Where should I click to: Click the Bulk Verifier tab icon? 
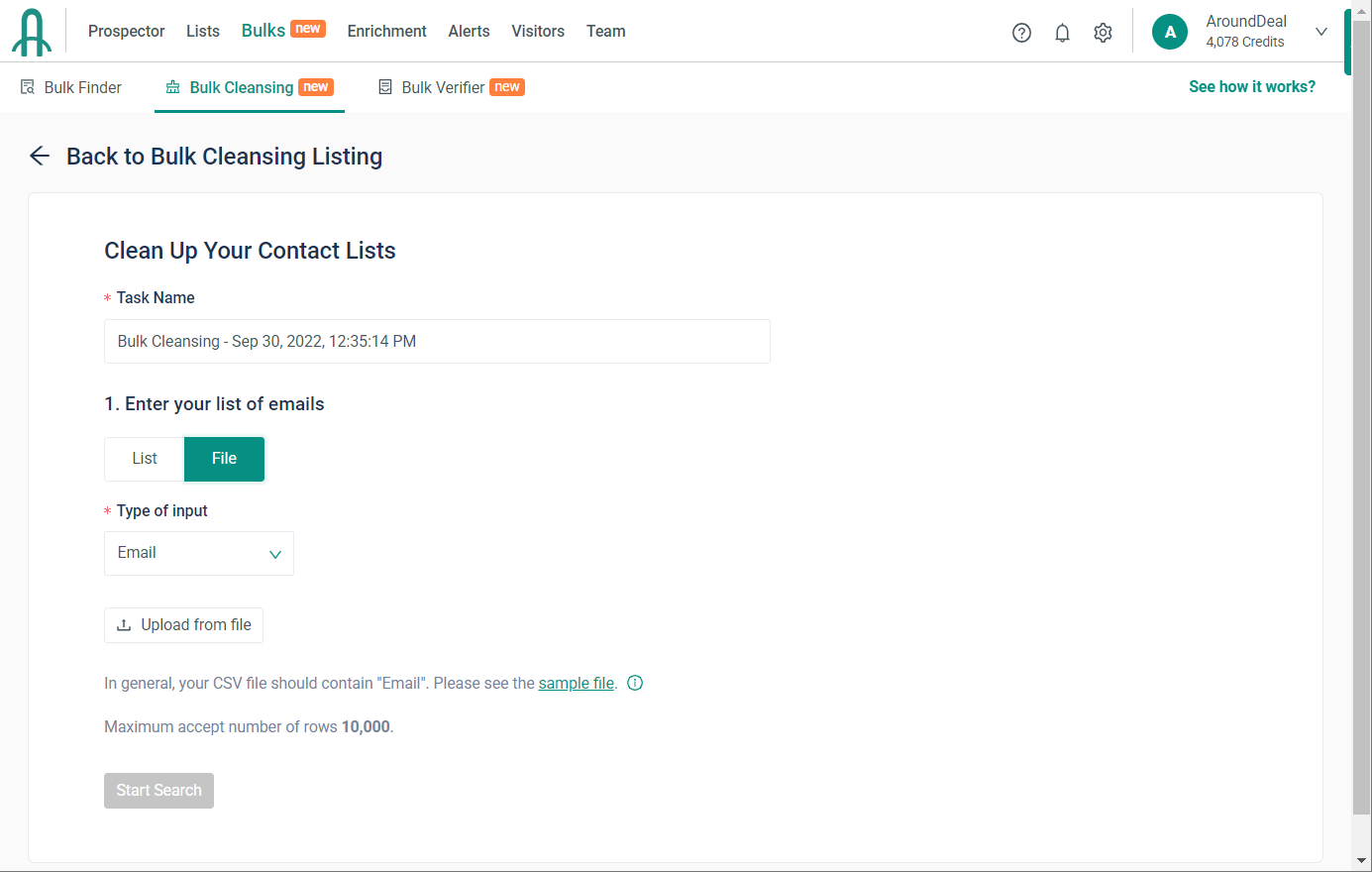point(385,87)
